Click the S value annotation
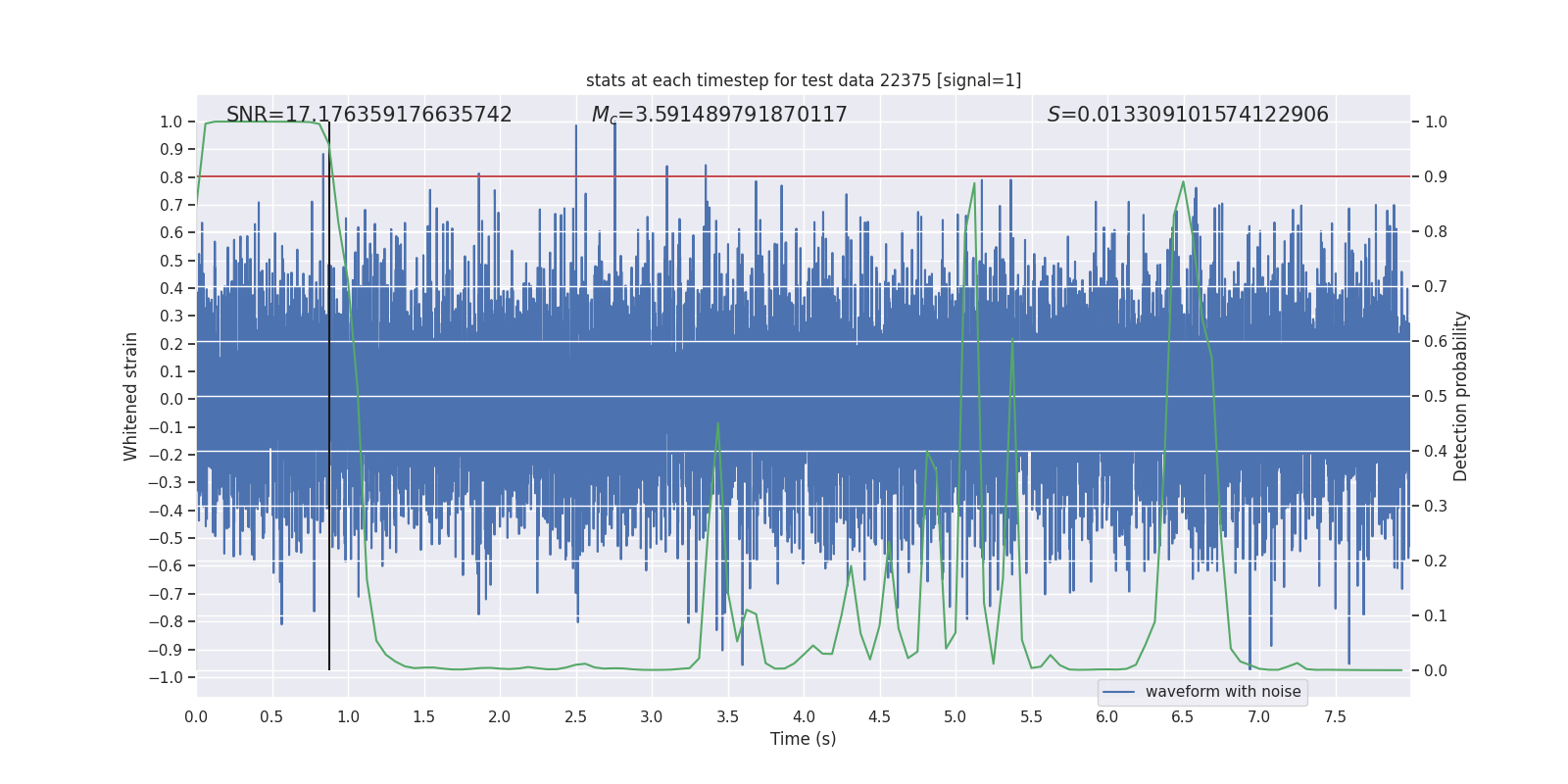 pos(1188,115)
